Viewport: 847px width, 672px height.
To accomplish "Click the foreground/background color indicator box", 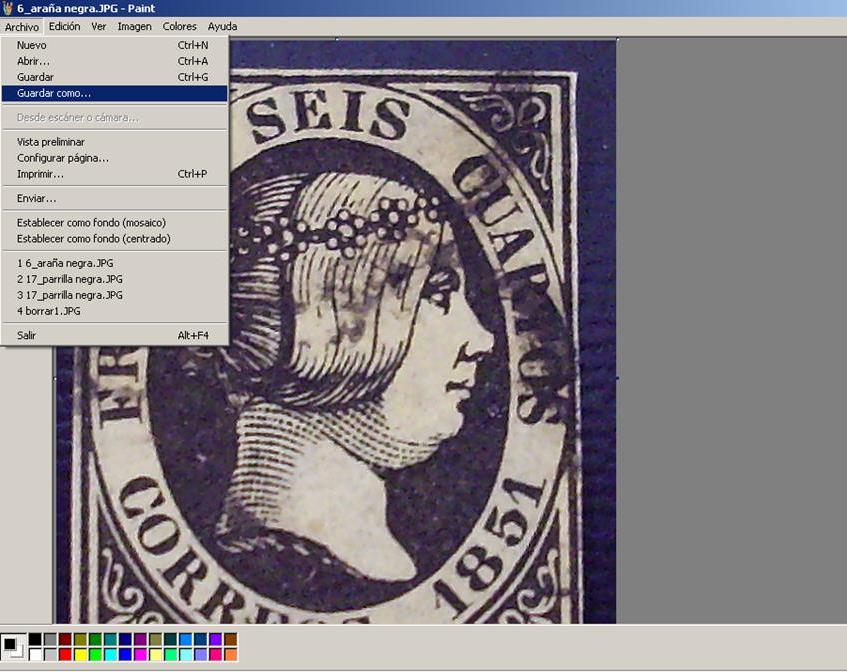I will (x=14, y=647).
